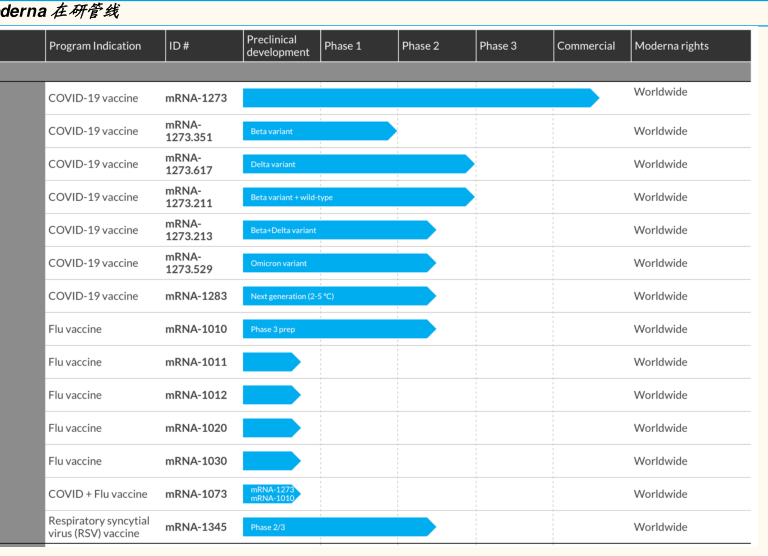The height and width of the screenshot is (556, 768).
Task: Click the Phase 3 column header
Action: (x=498, y=46)
